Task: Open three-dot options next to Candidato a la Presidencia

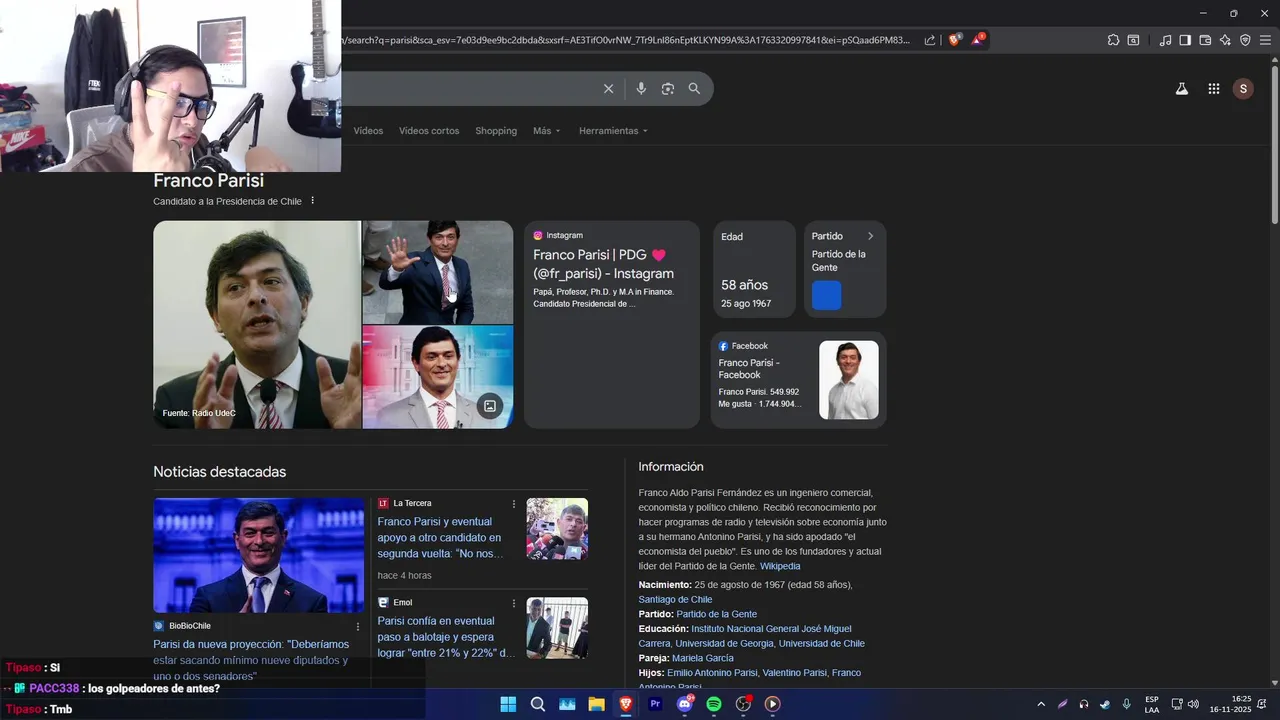Action: (312, 201)
